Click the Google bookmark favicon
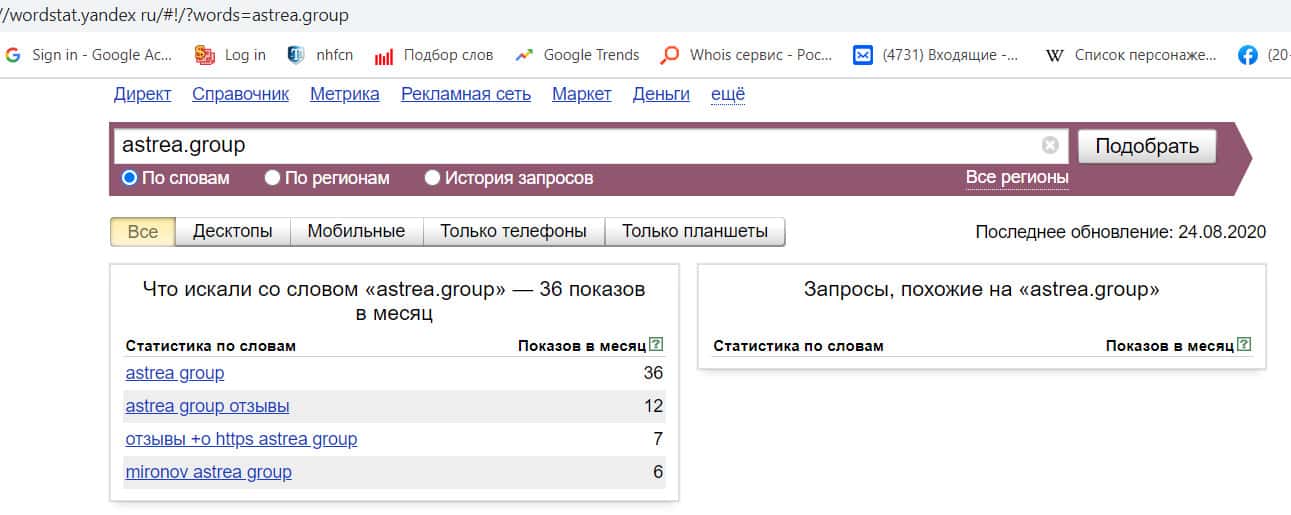Screen dimensions: 1291x515 point(13,55)
